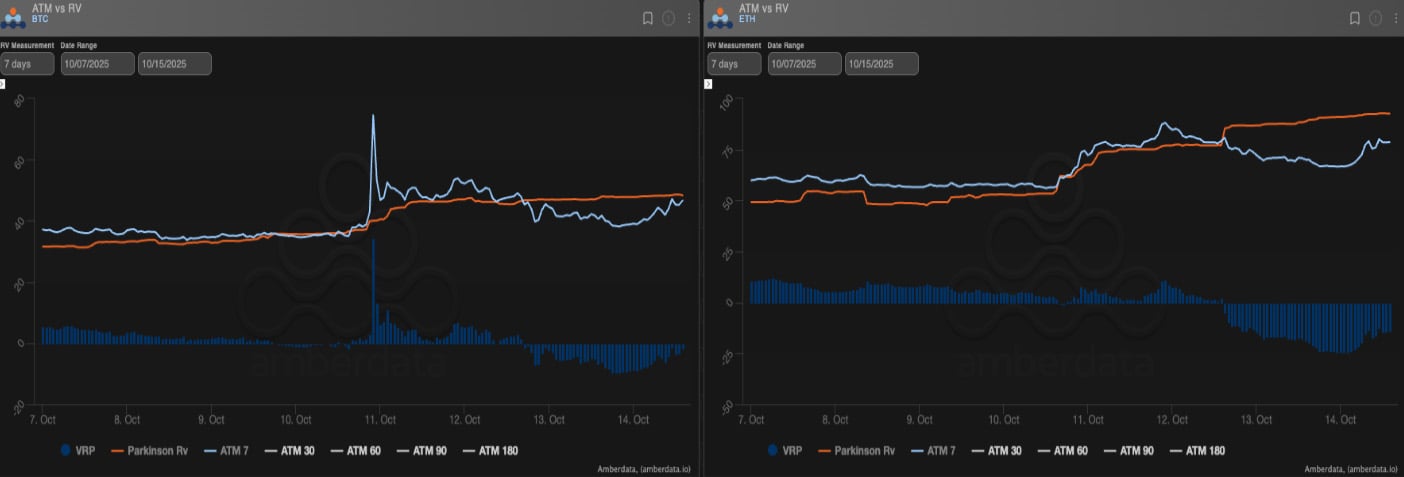The height and width of the screenshot is (477, 1404).
Task: Click info icon on ETH chart header
Action: click(x=1375, y=18)
